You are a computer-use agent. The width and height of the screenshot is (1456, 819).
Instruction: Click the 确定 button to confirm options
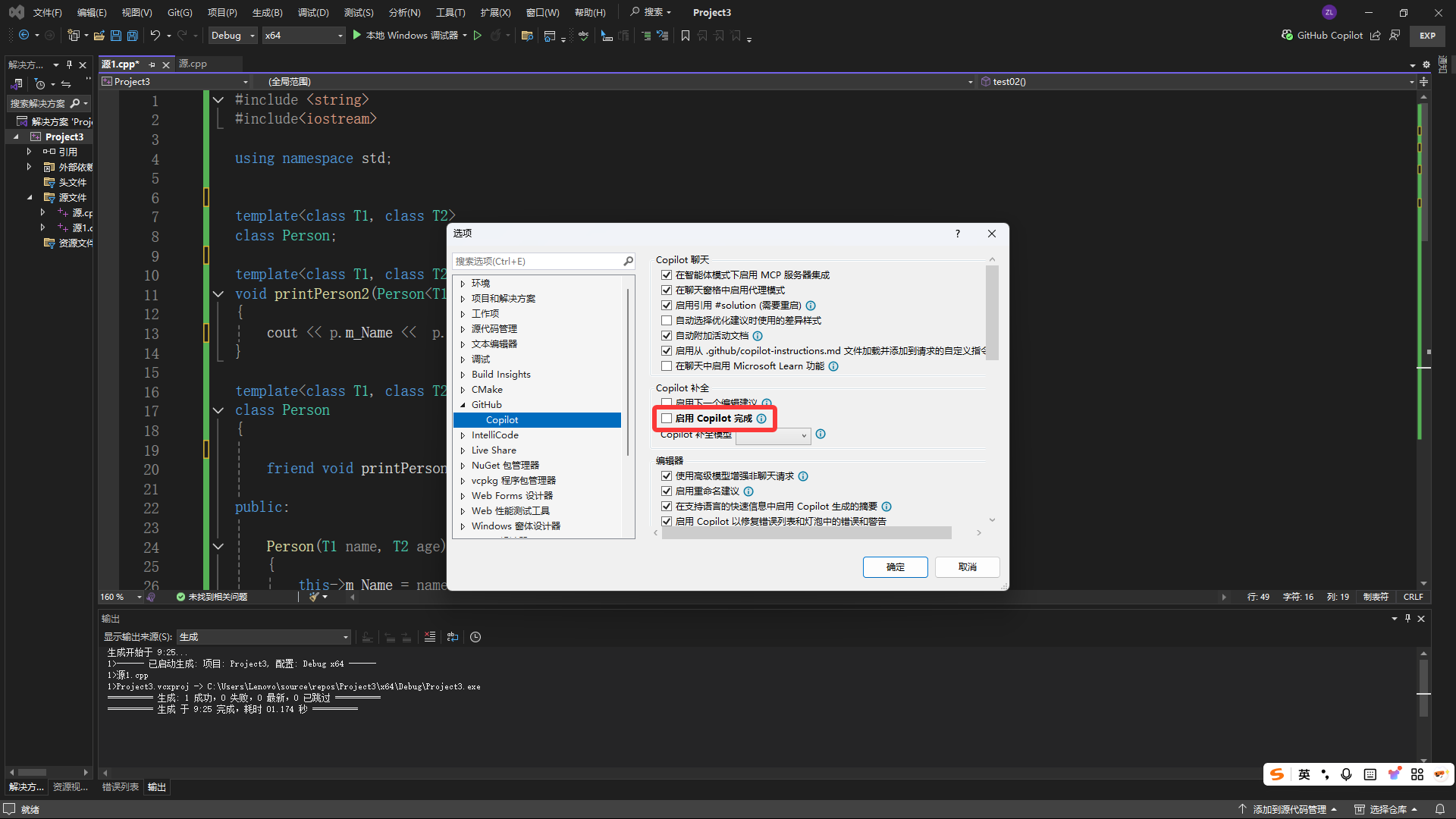[x=895, y=566]
